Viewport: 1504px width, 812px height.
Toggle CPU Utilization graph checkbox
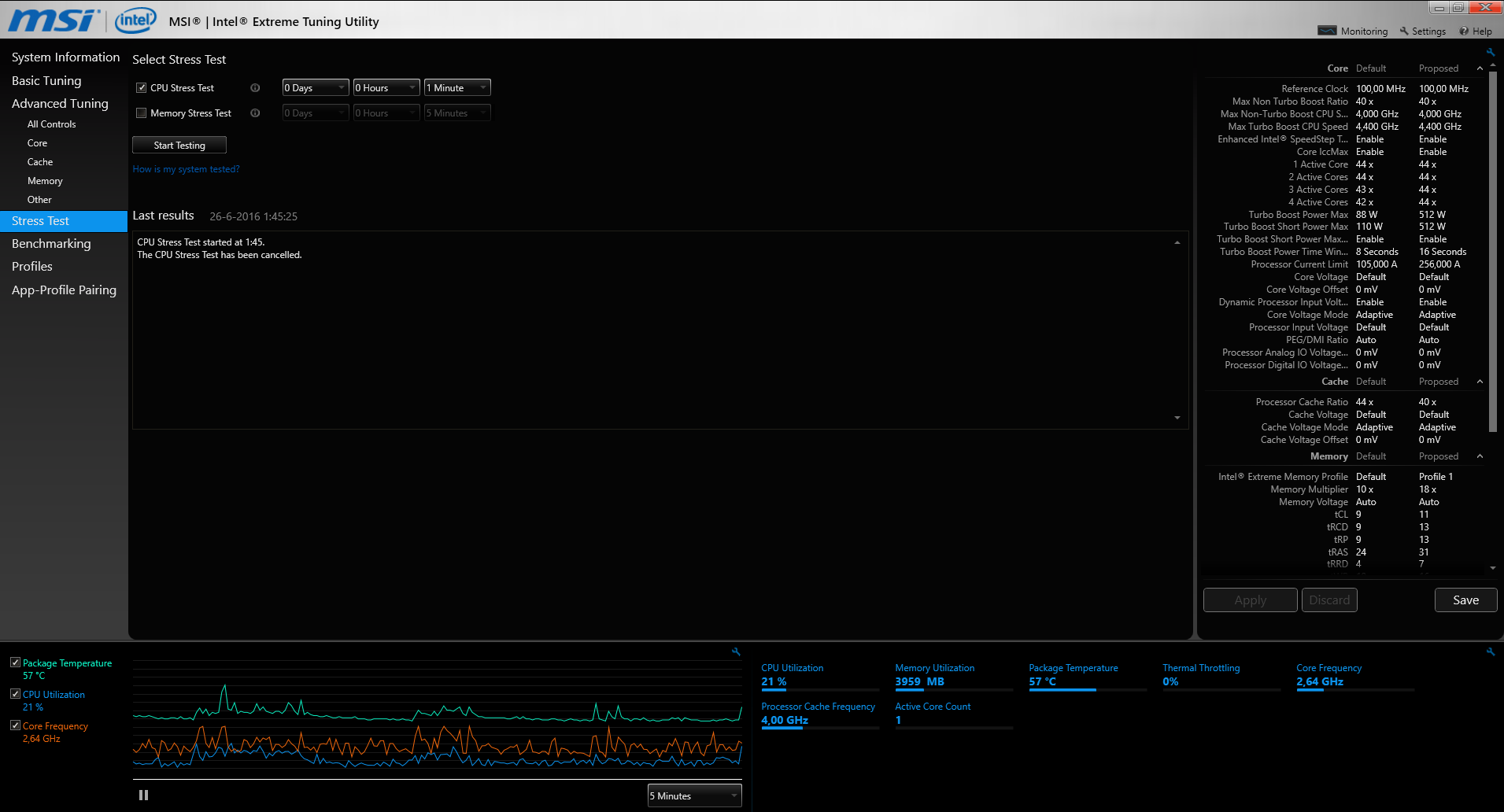(x=15, y=694)
